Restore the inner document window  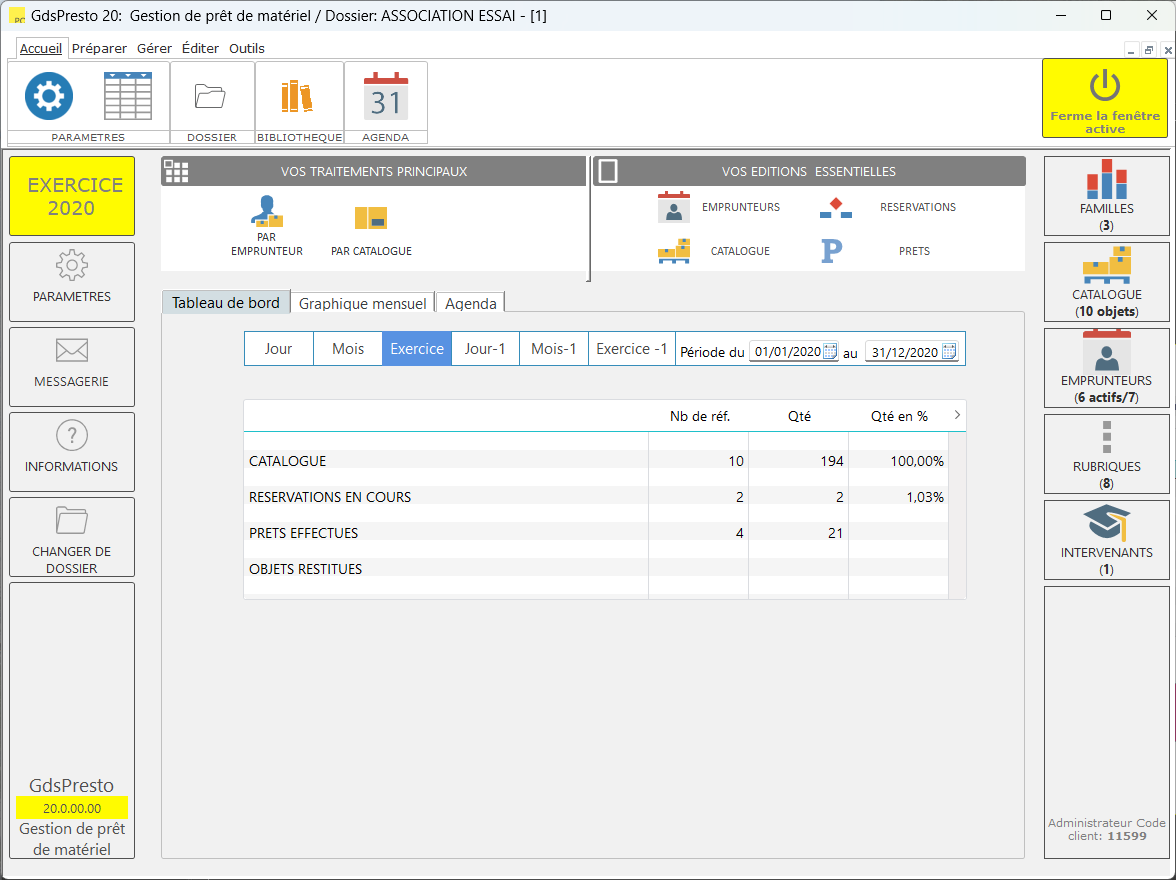(x=1148, y=50)
